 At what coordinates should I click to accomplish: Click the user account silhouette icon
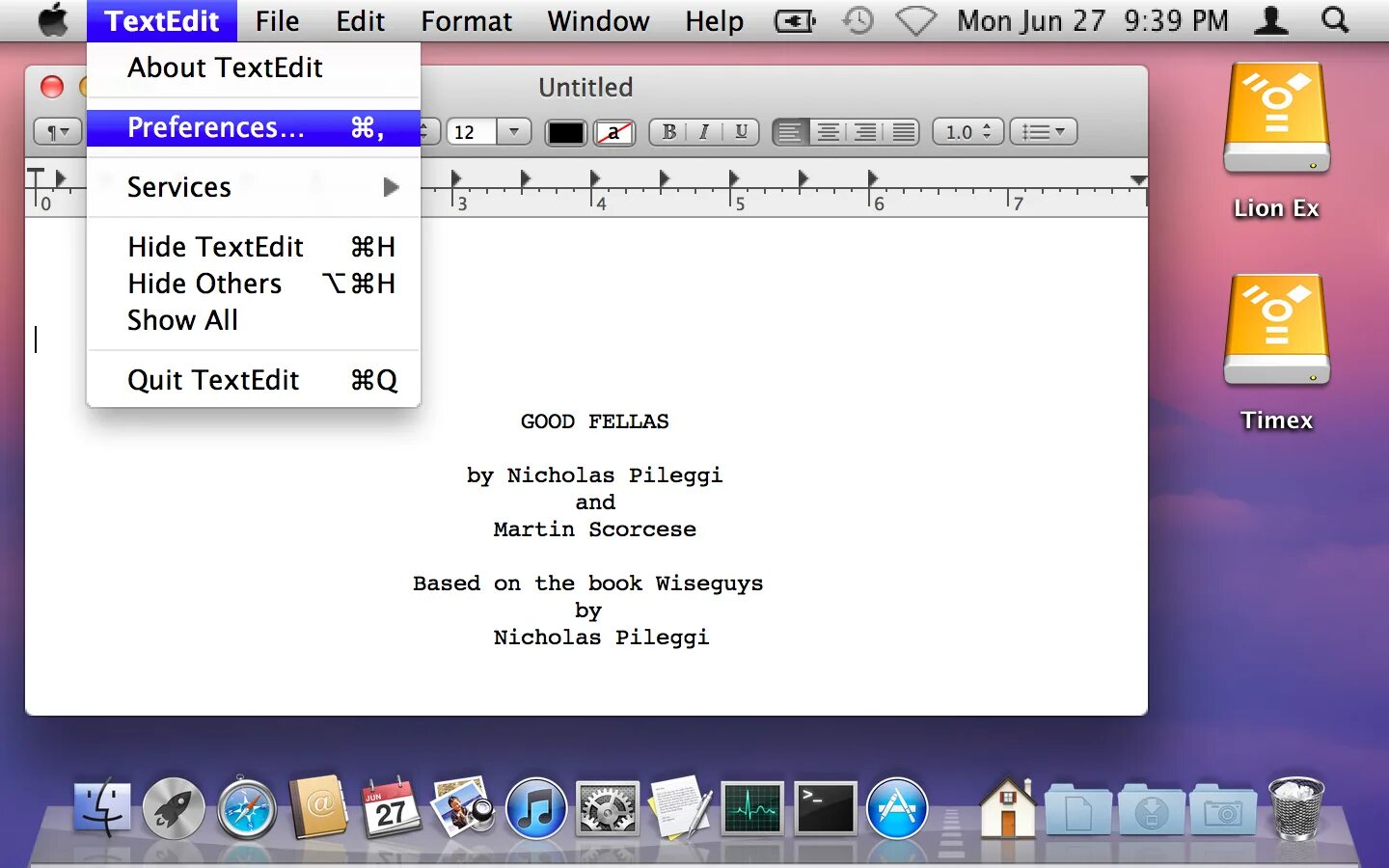tap(1271, 20)
